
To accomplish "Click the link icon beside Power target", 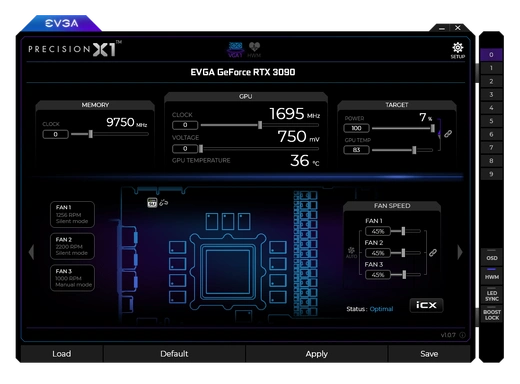I will [x=448, y=134].
